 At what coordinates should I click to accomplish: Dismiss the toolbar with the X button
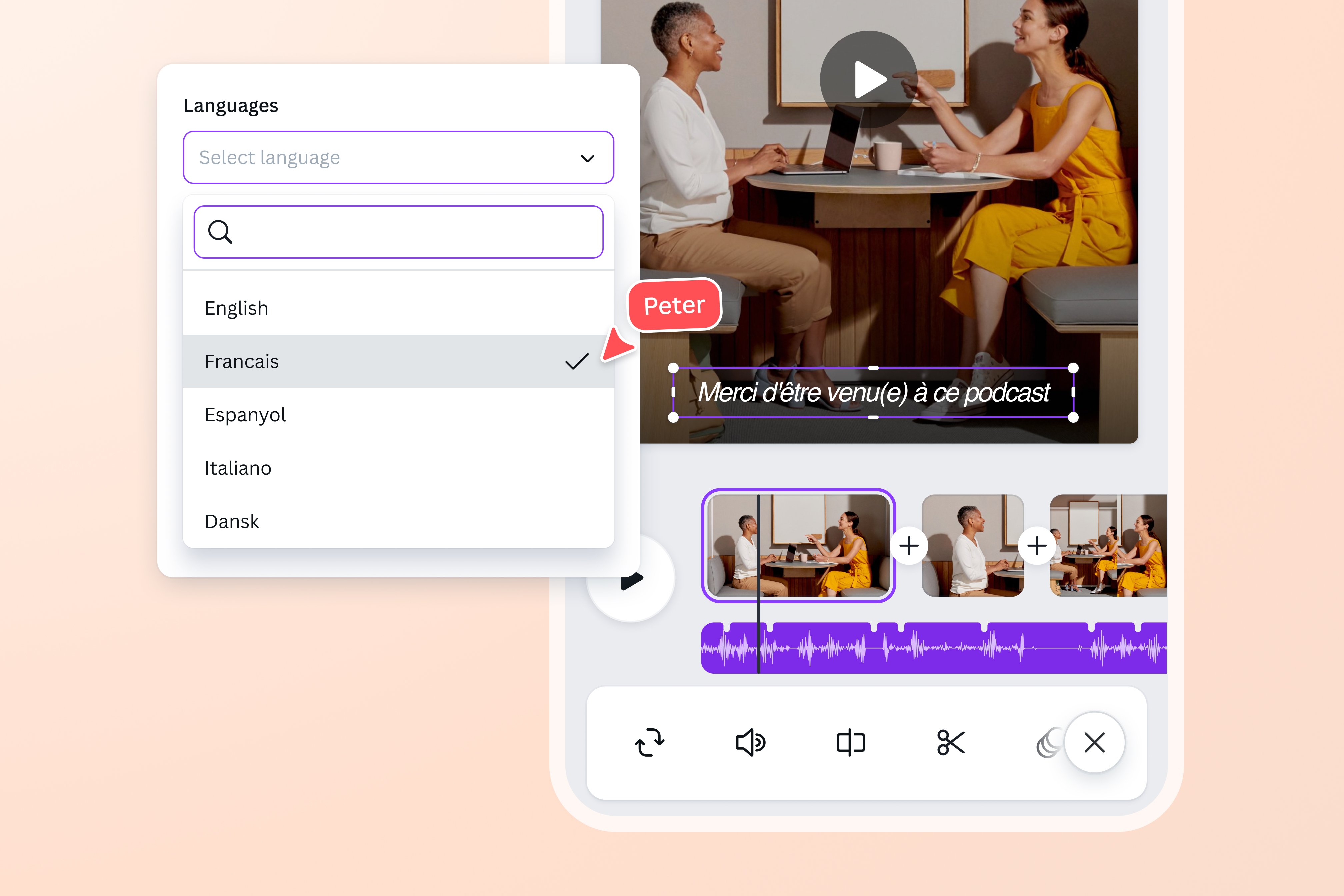point(1094,742)
